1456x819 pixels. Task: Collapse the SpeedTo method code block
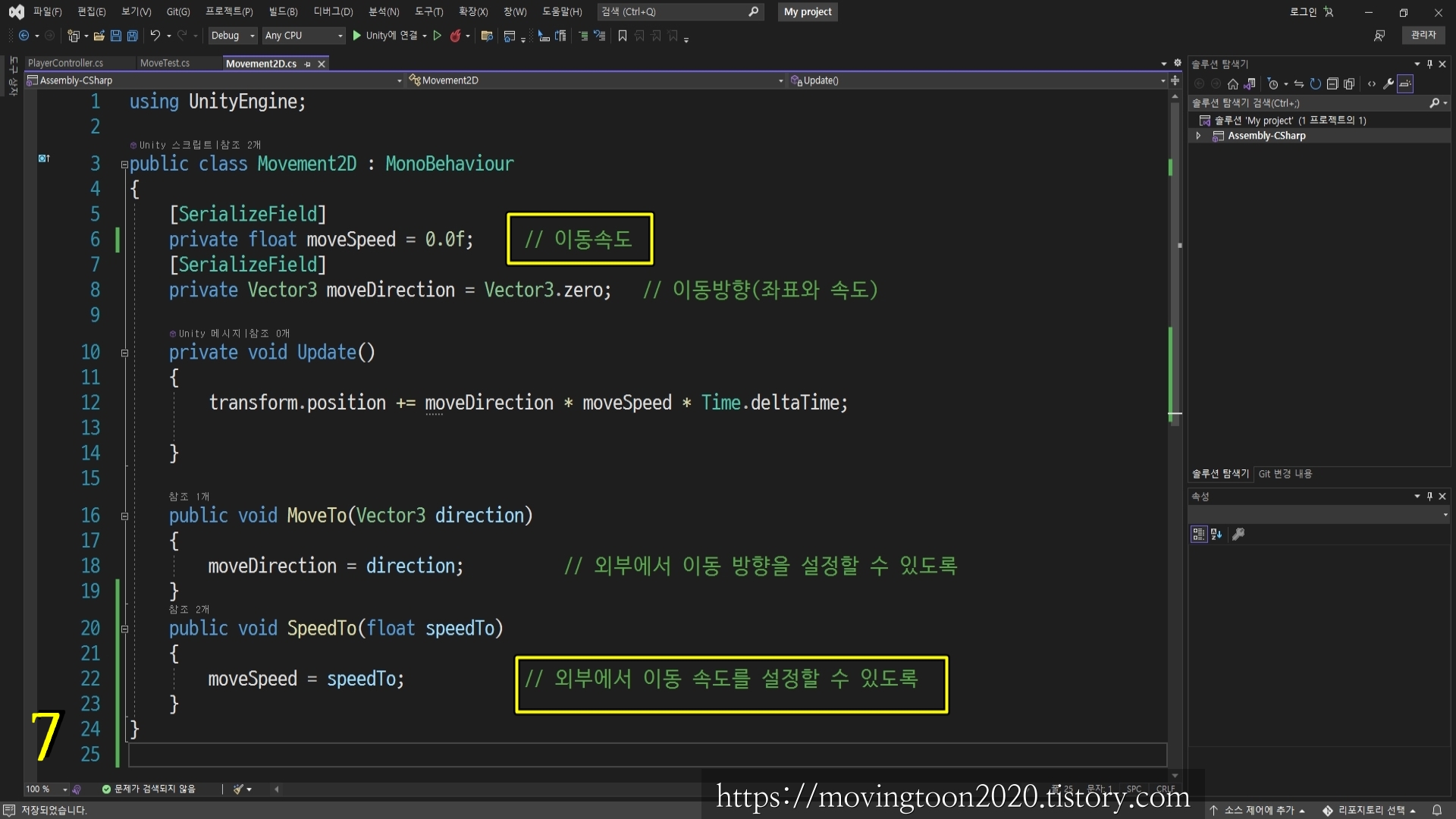124,629
